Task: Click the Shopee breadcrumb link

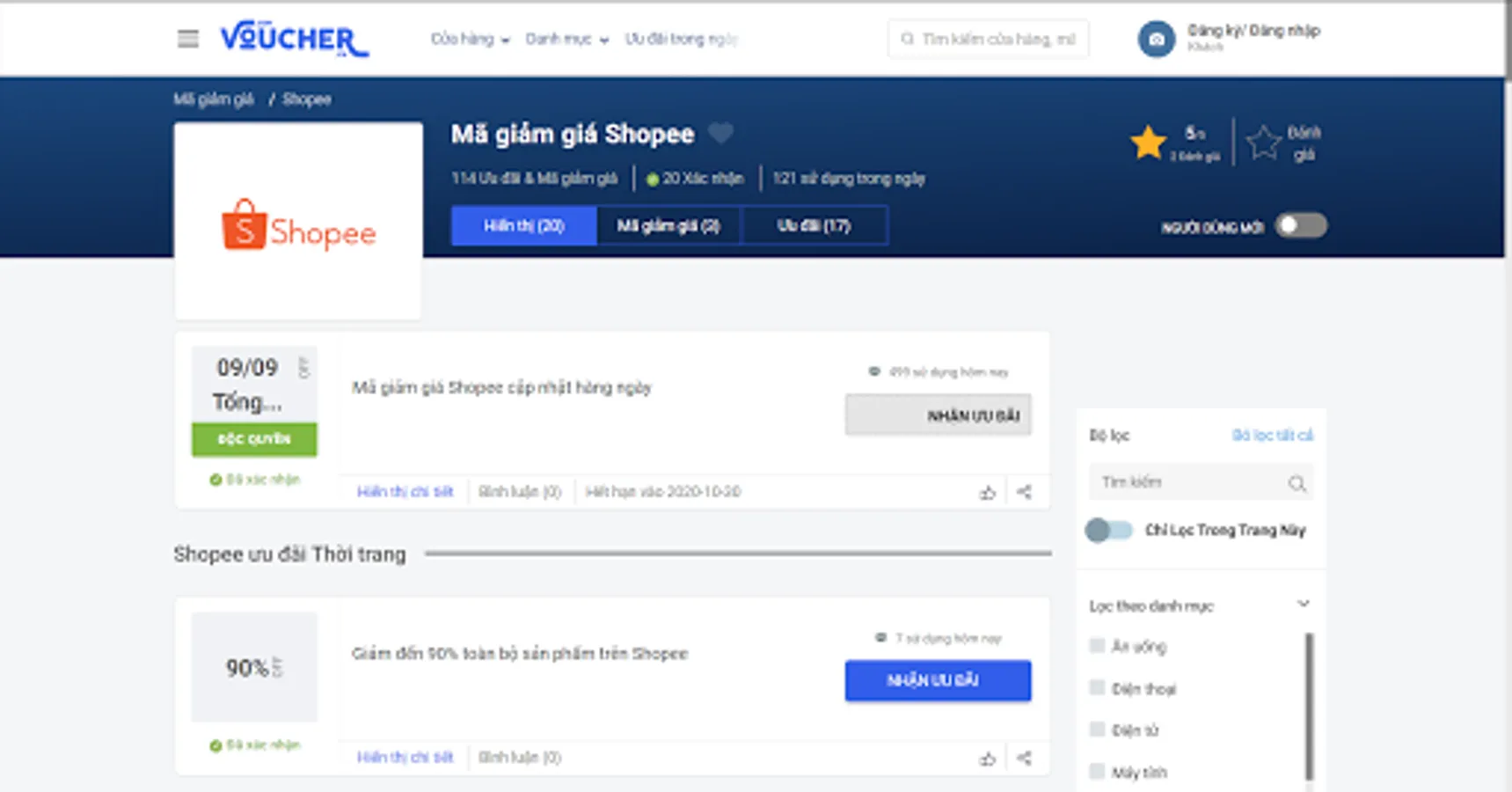Action: coord(306,99)
